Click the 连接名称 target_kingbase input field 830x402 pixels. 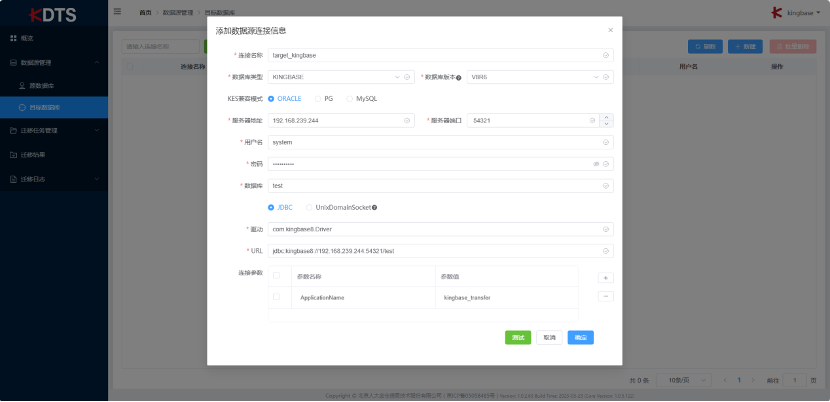[441, 55]
